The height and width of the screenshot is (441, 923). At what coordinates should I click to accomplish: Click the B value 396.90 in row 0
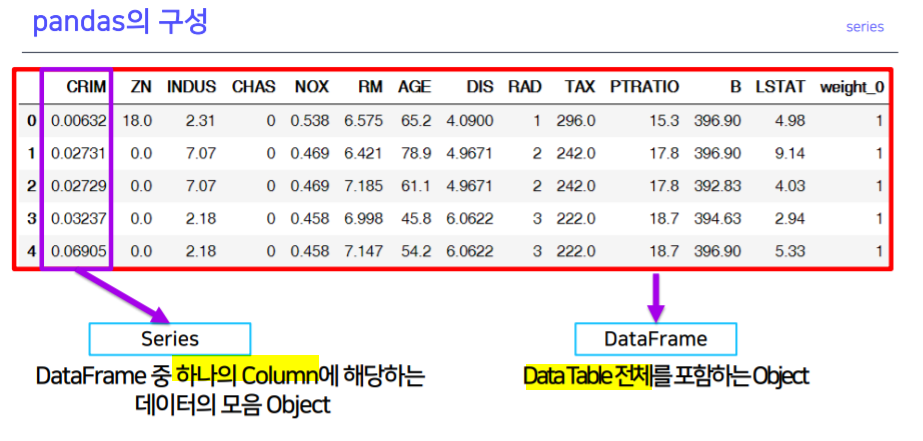(x=718, y=121)
